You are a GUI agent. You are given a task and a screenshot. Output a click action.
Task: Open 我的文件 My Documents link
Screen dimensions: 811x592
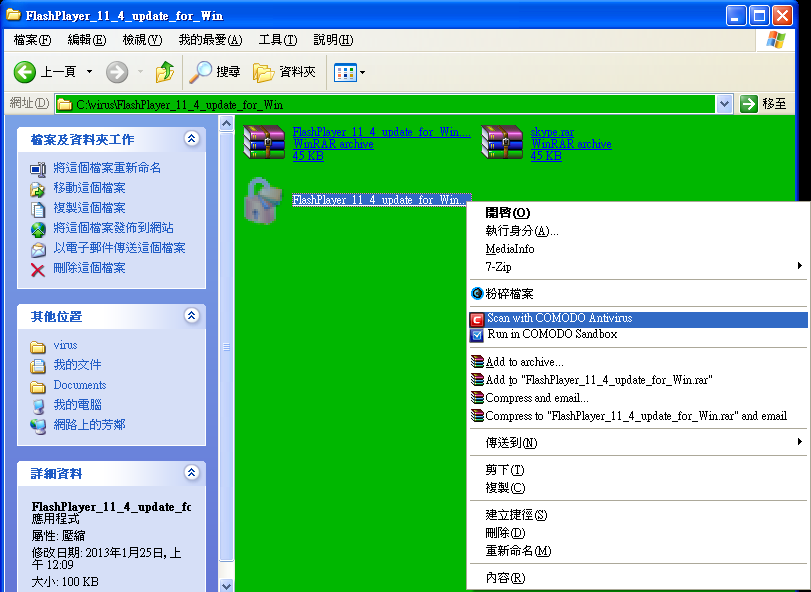pos(78,365)
